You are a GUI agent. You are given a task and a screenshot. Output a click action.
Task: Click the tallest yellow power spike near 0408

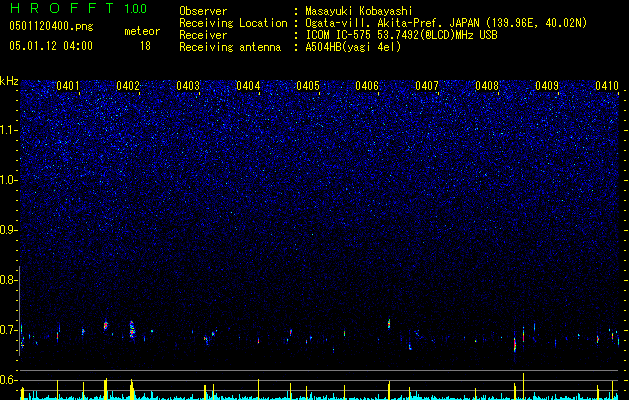(523, 386)
